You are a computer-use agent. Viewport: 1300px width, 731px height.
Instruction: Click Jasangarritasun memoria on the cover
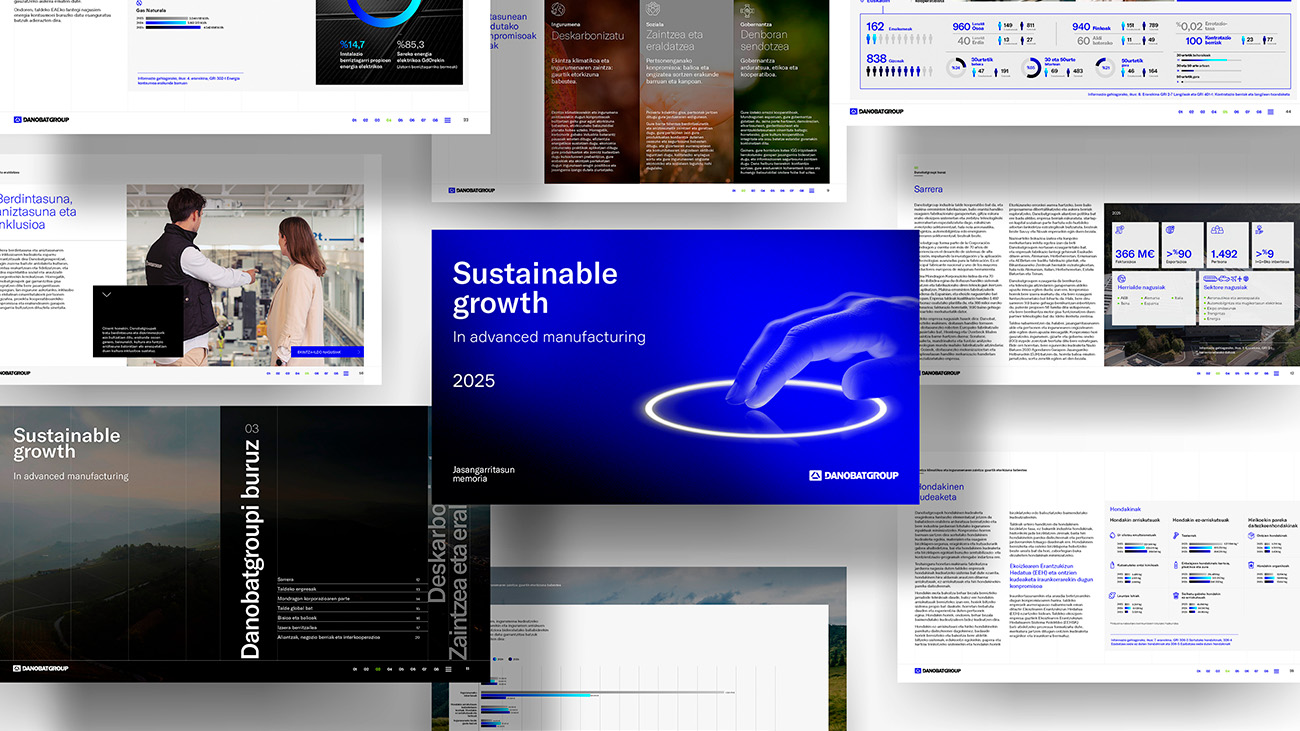click(x=486, y=473)
